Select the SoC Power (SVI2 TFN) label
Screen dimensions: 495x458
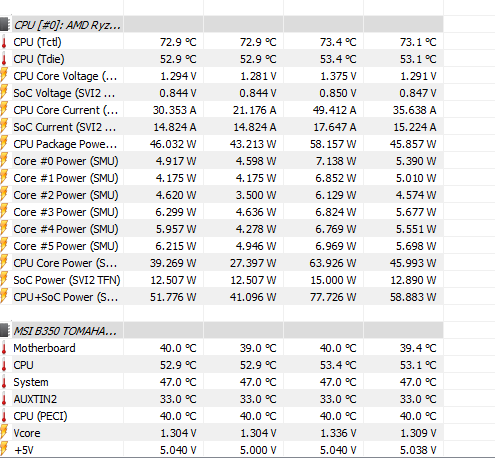tap(67, 280)
